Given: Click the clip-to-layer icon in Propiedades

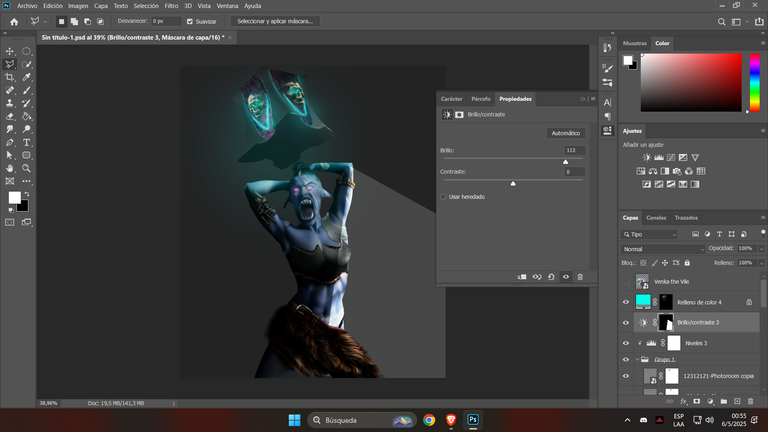Looking at the screenshot, I should pyautogui.click(x=522, y=277).
